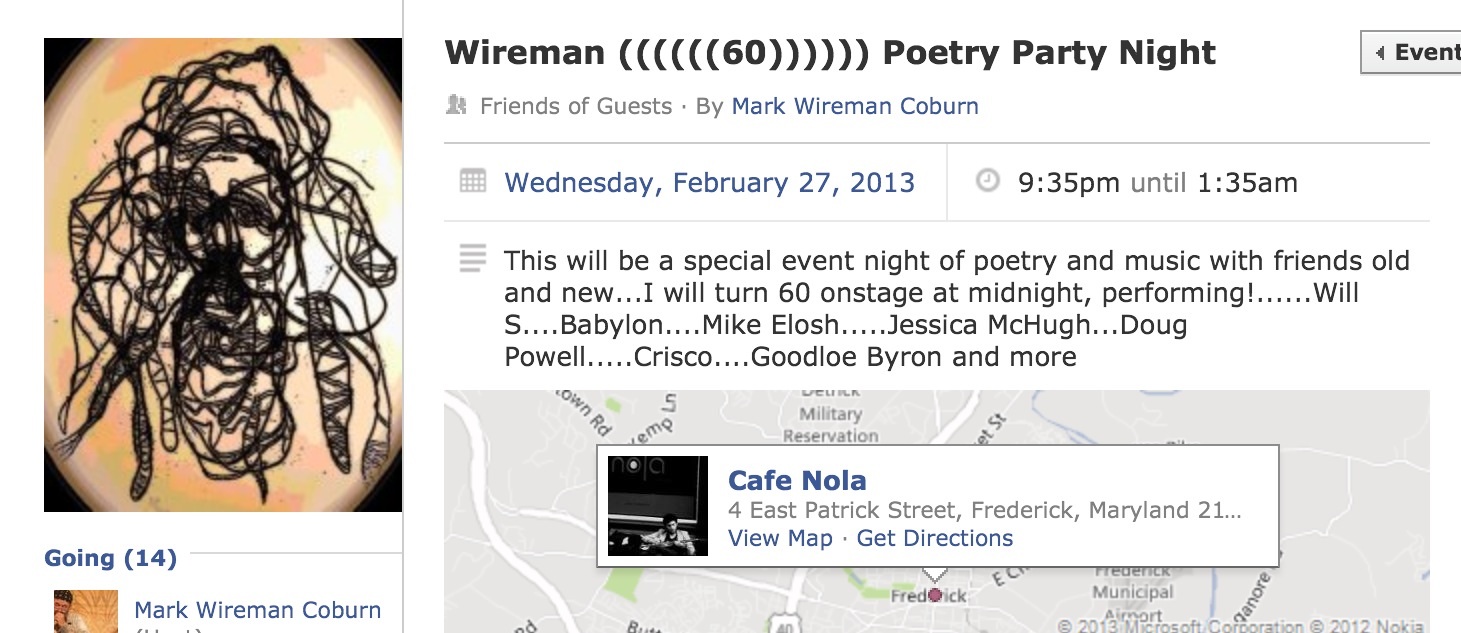Open the Wireman event cover artwork

tap(223, 275)
